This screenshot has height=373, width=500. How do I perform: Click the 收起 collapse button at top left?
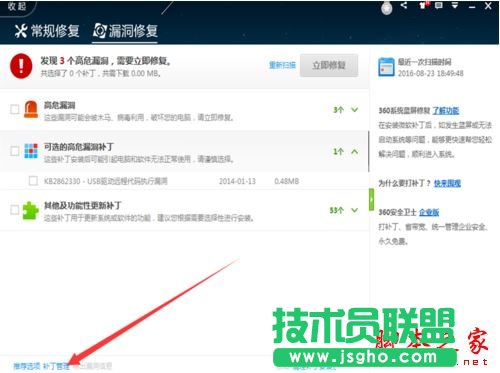(17, 6)
